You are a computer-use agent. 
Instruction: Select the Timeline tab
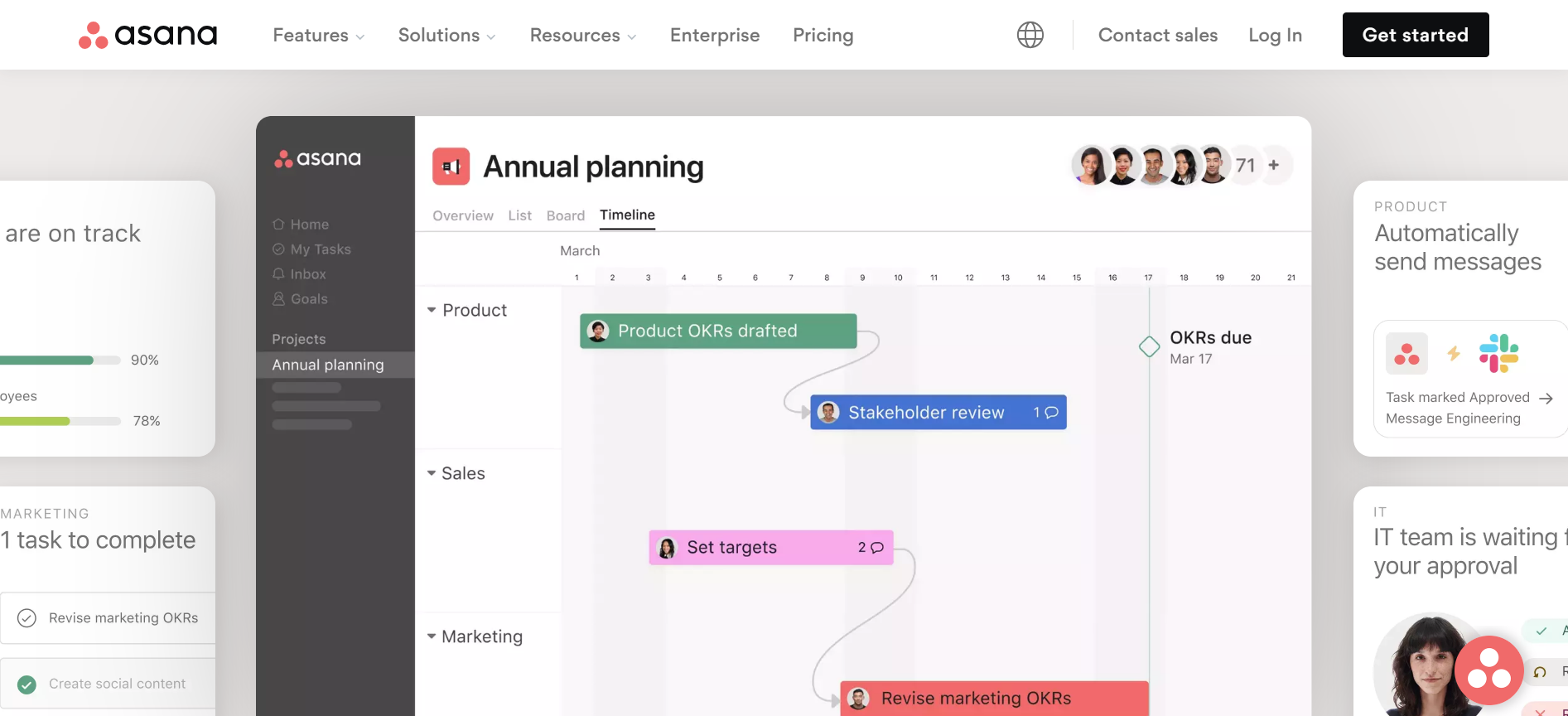coord(627,215)
